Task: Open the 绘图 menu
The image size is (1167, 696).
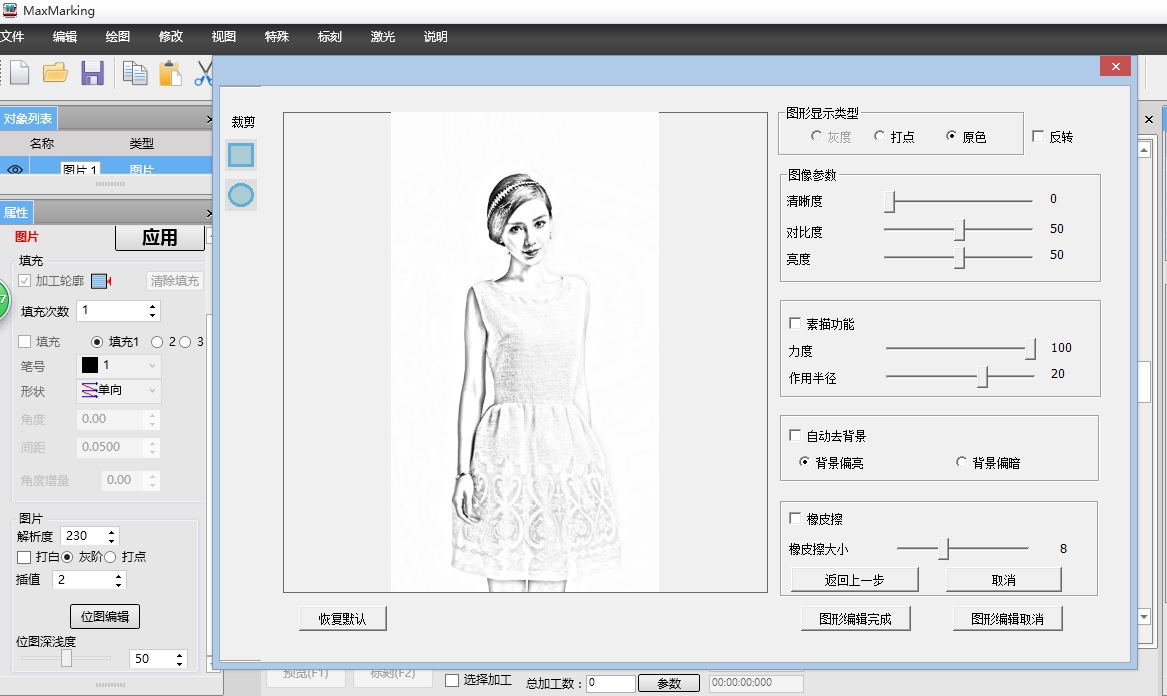Action: tap(118, 37)
